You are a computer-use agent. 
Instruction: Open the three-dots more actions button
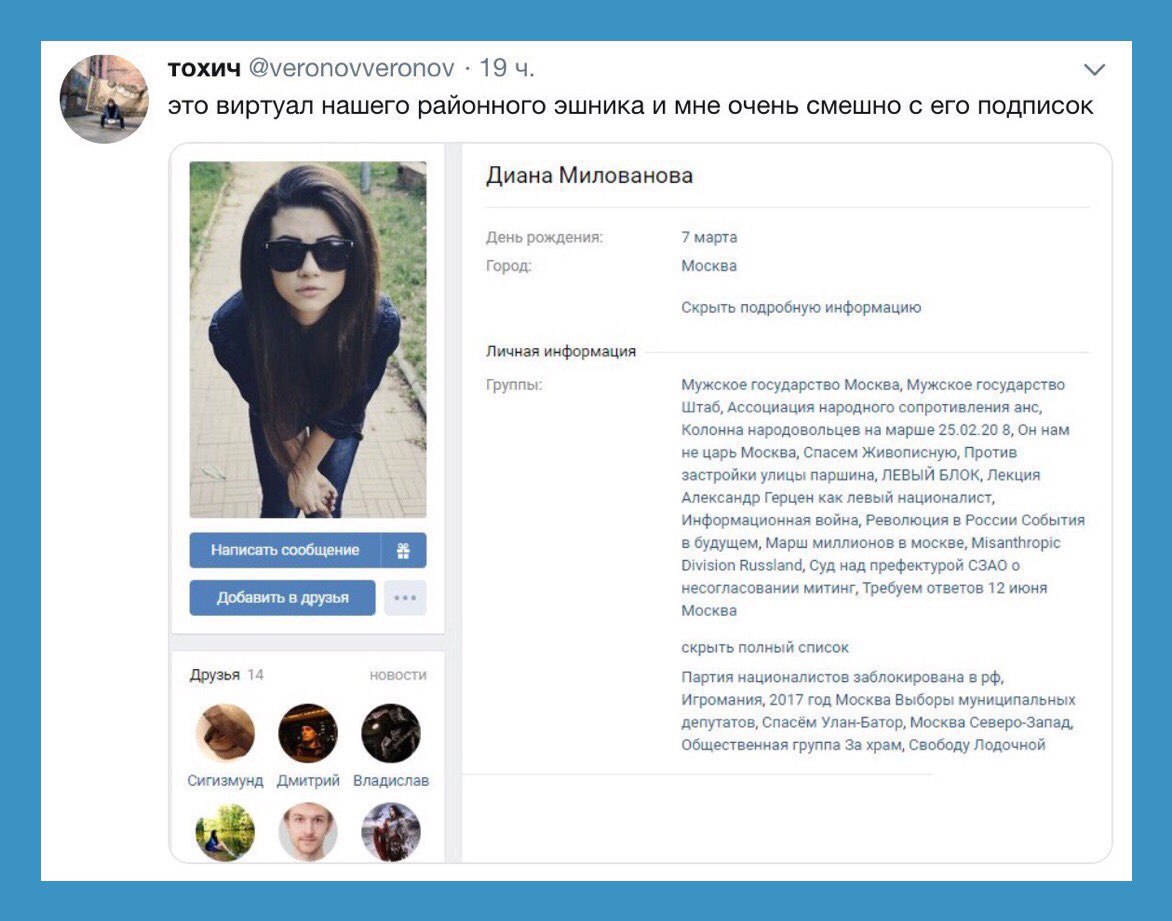click(405, 598)
